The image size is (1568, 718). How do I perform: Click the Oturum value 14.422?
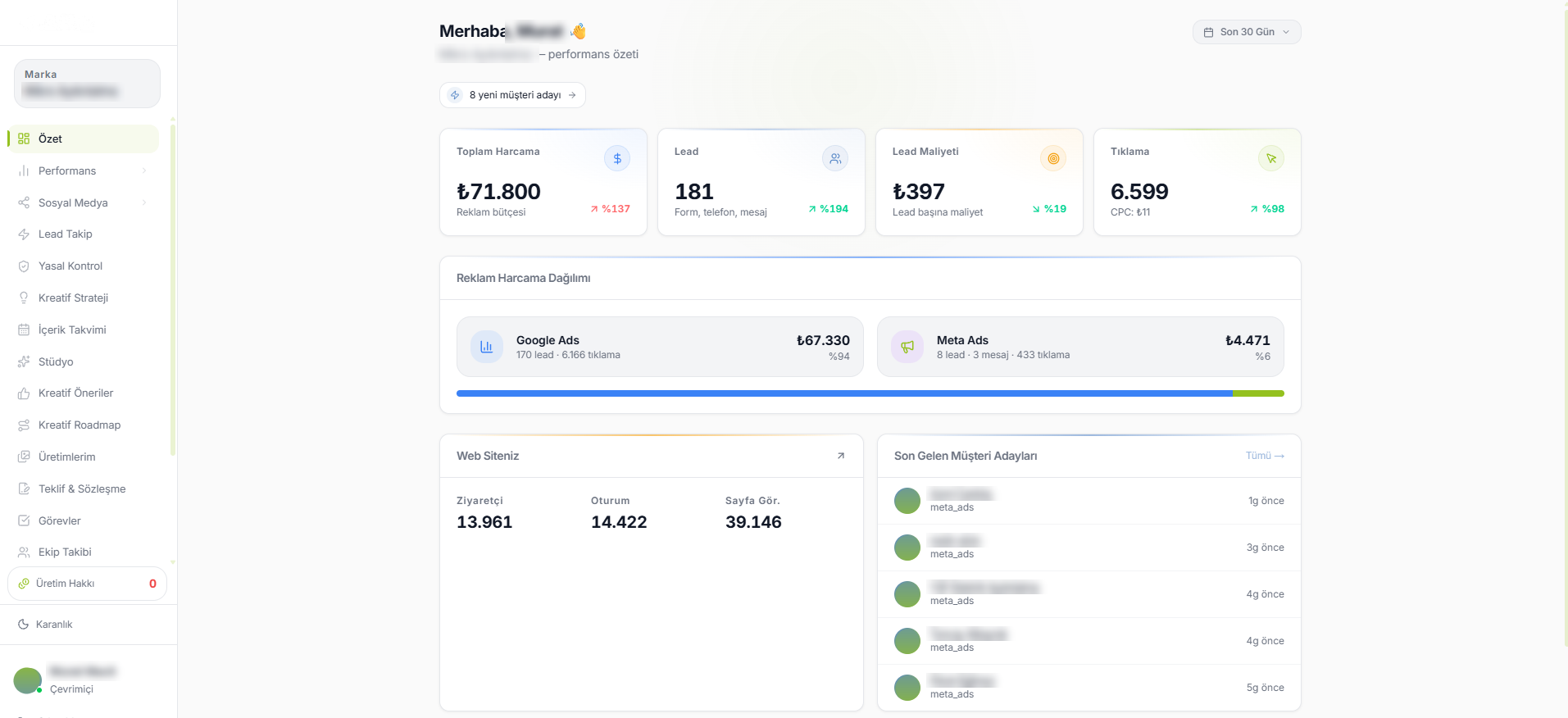619,522
